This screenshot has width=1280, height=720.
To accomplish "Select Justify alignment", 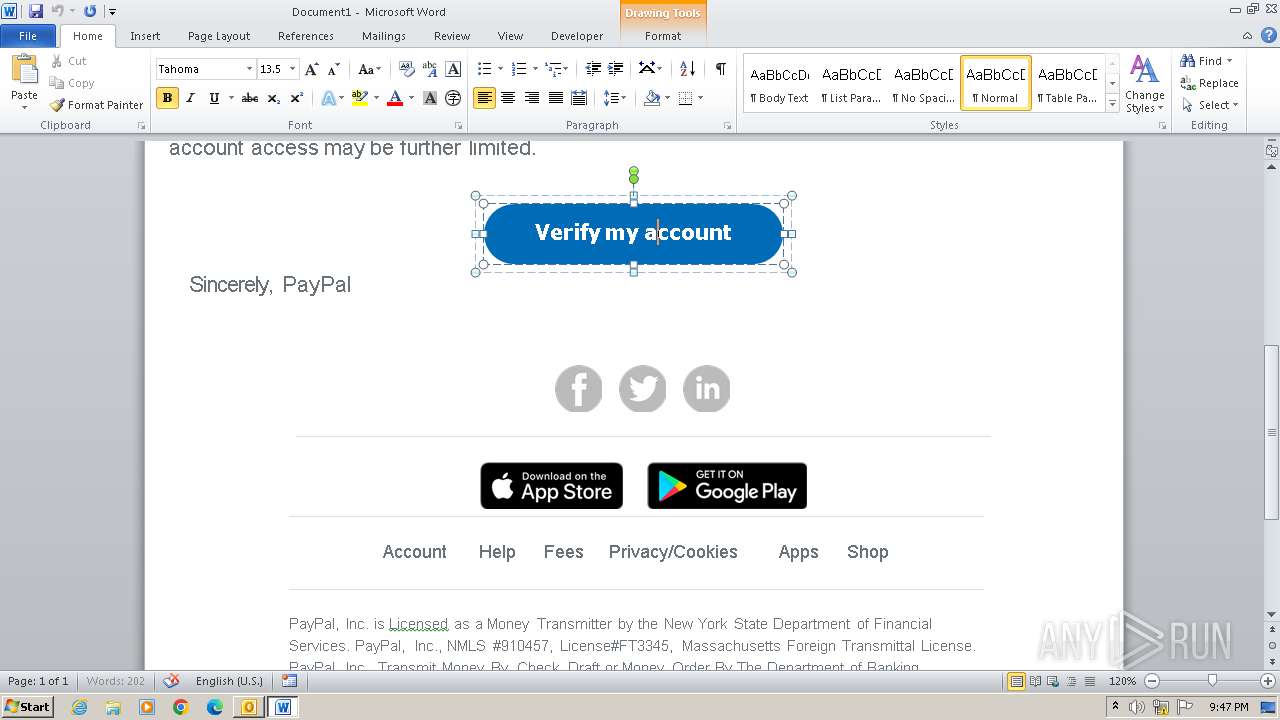I will click(555, 98).
